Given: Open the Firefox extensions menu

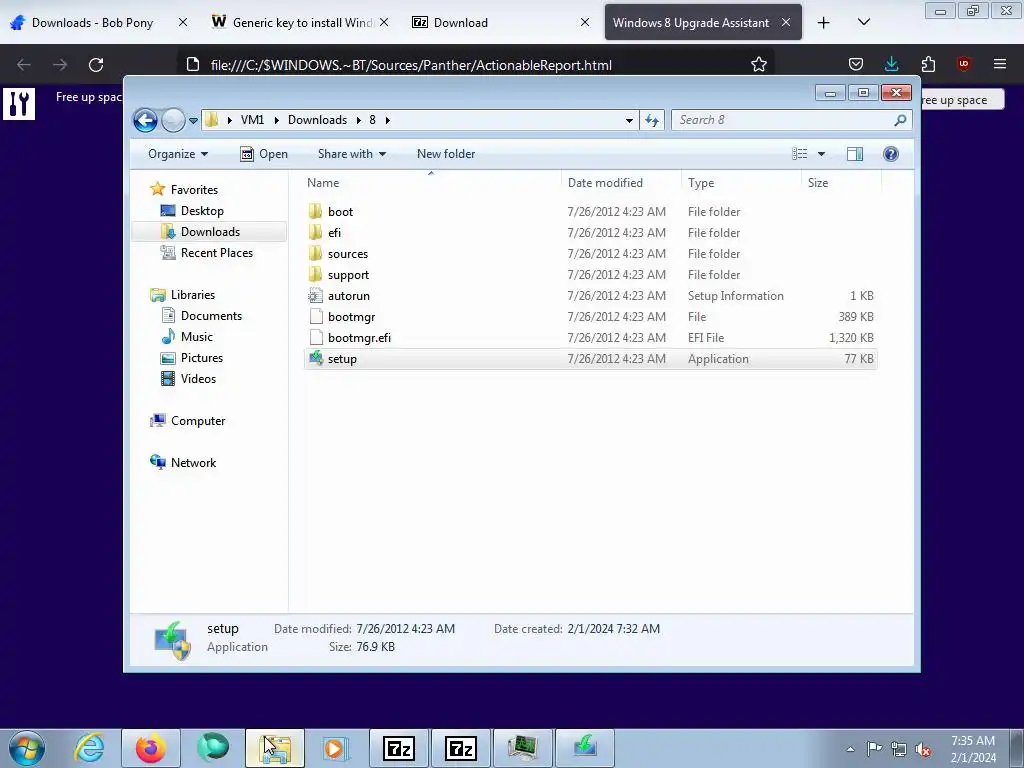Looking at the screenshot, I should [x=928, y=64].
